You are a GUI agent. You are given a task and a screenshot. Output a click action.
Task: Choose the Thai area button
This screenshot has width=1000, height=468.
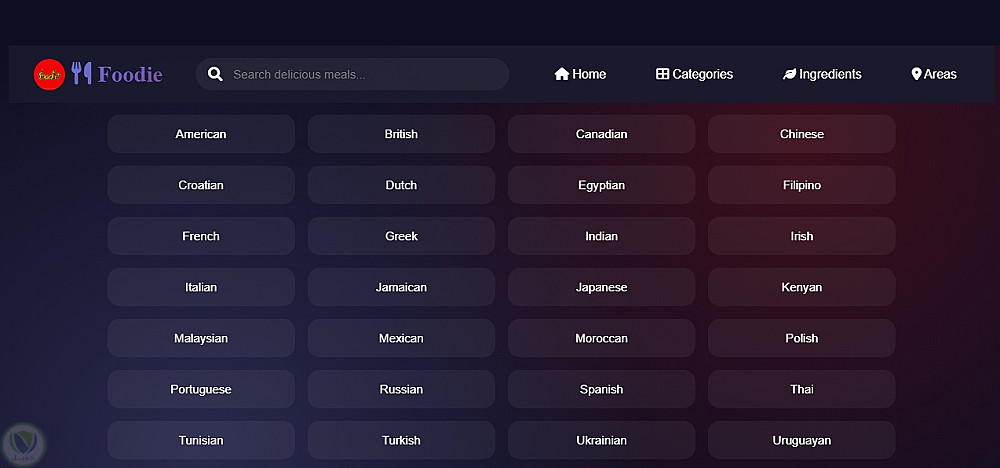(801, 389)
